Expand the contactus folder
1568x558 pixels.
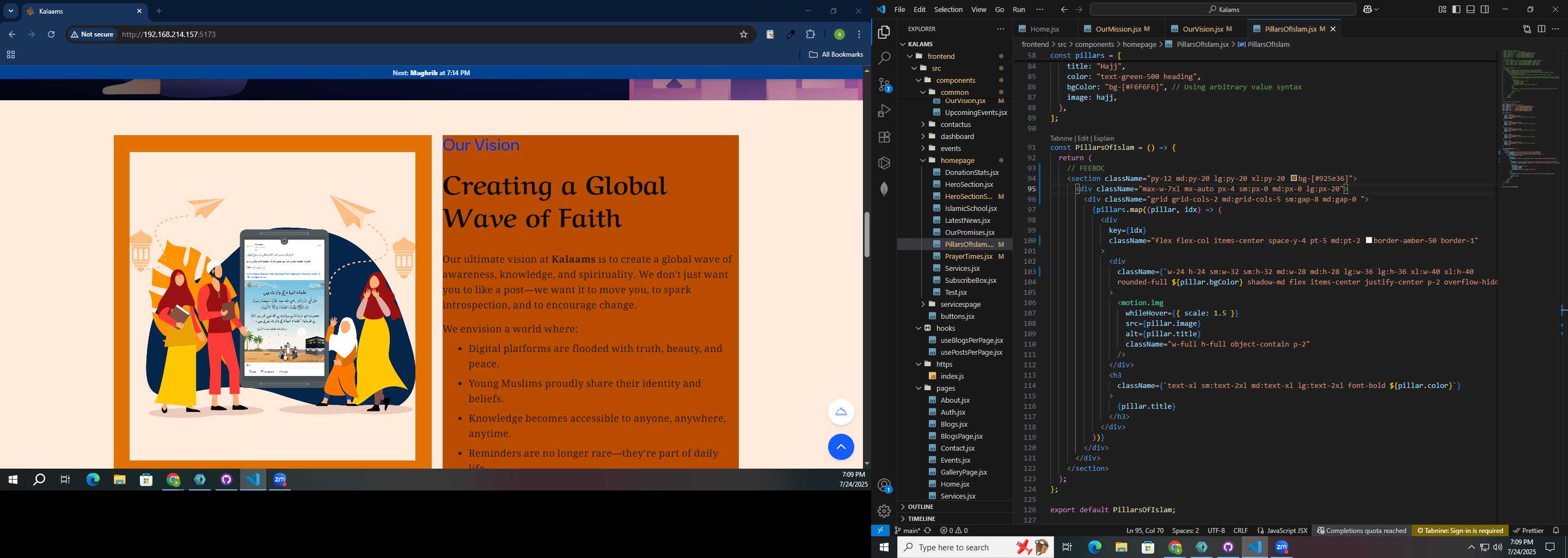[955, 124]
